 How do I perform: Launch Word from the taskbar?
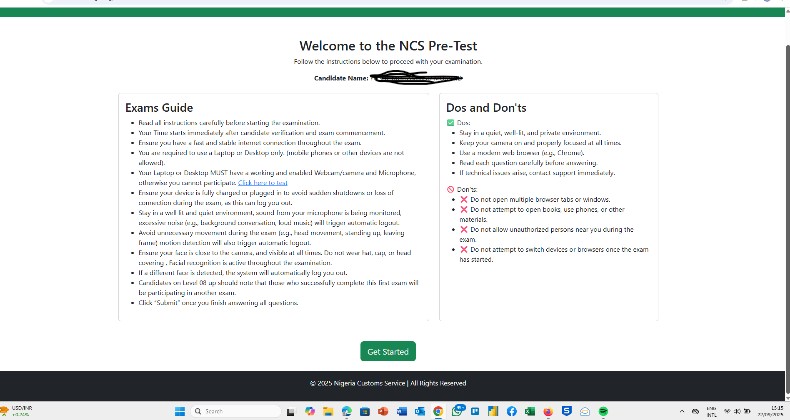point(402,411)
